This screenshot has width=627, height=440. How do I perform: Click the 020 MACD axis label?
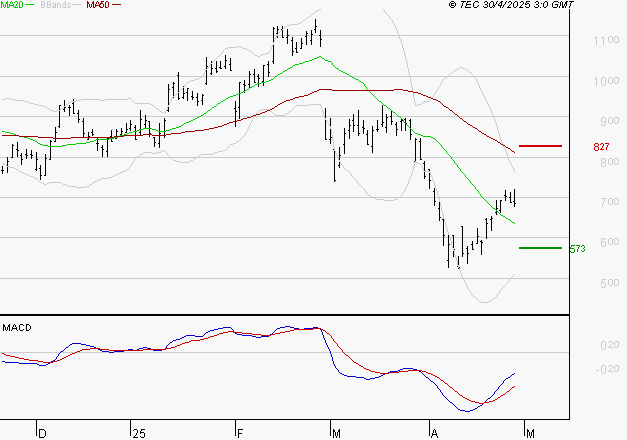coord(609,345)
